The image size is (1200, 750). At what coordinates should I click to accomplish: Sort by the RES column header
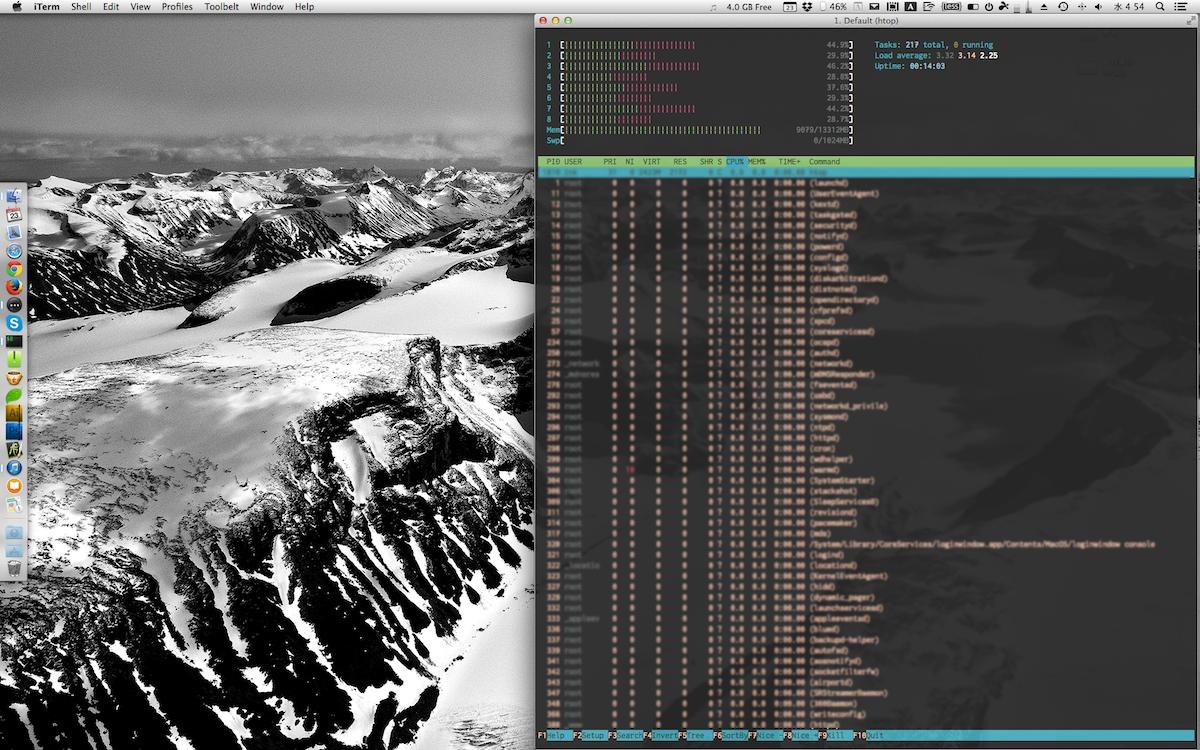pyautogui.click(x=680, y=161)
